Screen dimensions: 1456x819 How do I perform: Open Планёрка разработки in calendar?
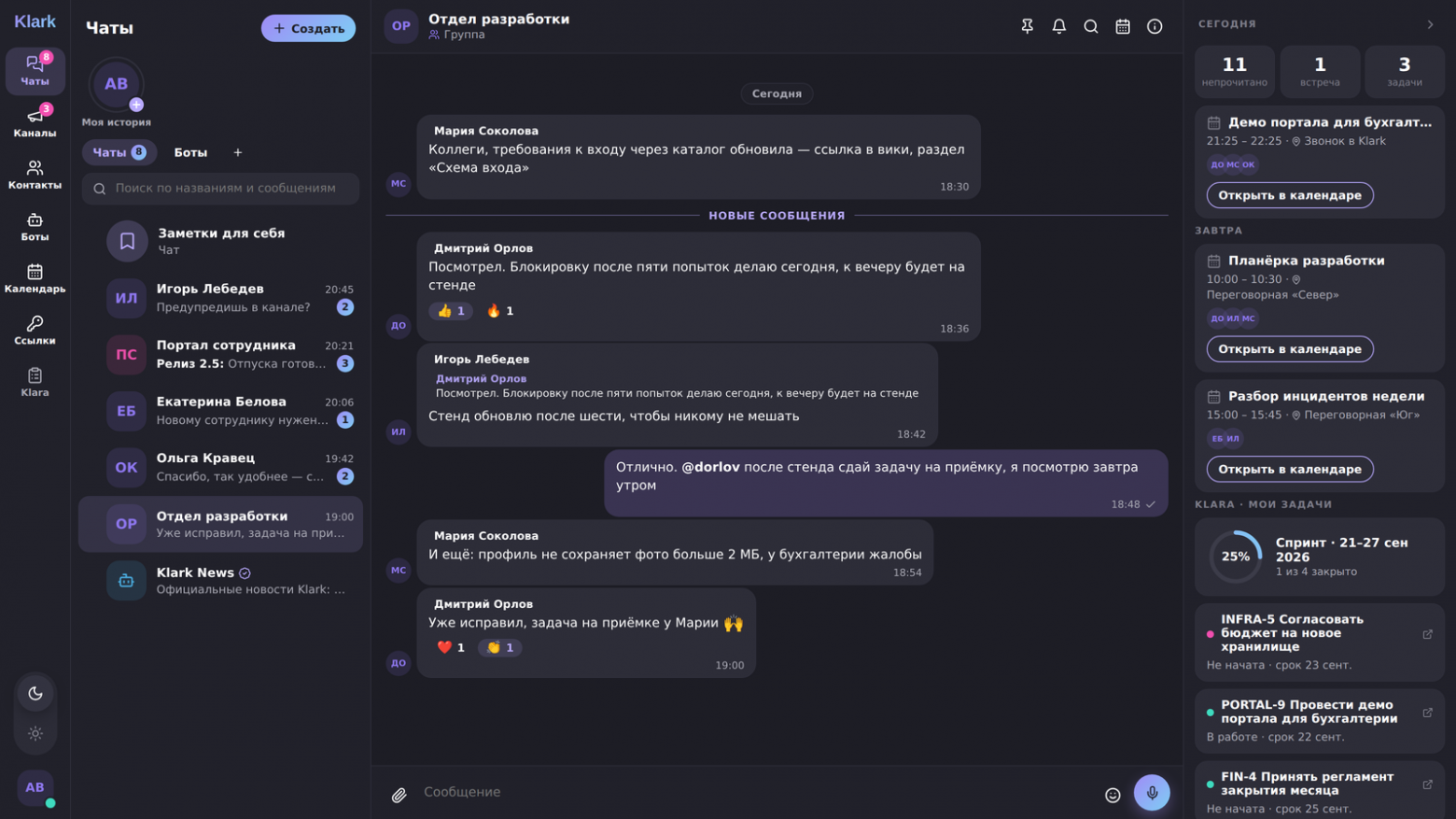tap(1290, 348)
